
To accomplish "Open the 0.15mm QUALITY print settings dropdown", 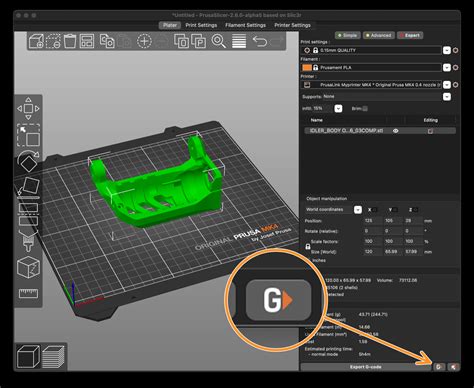I will click(x=447, y=50).
